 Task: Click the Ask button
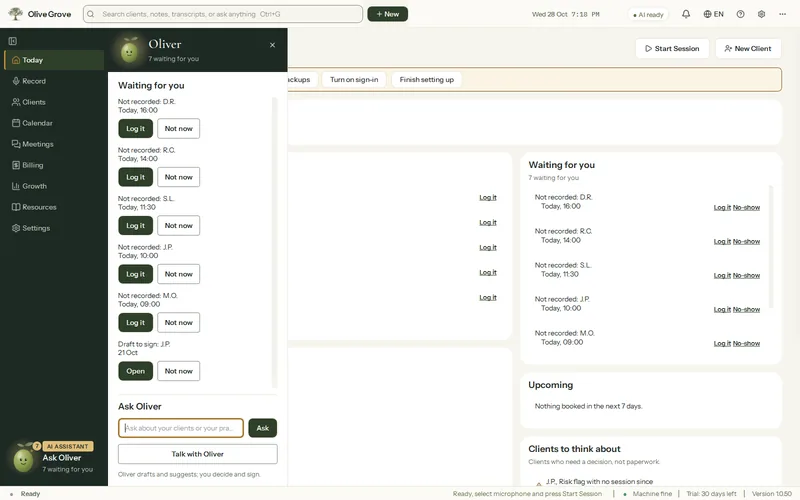point(263,428)
